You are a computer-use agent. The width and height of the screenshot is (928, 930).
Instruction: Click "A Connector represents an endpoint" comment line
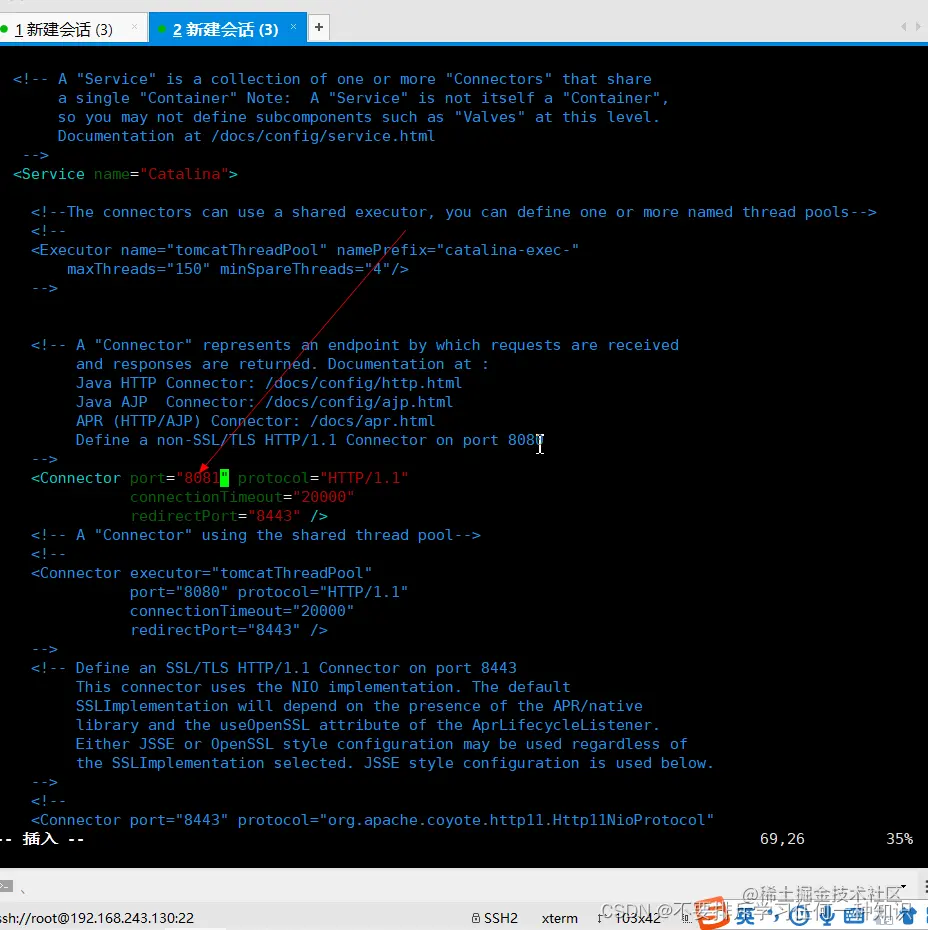click(x=355, y=345)
